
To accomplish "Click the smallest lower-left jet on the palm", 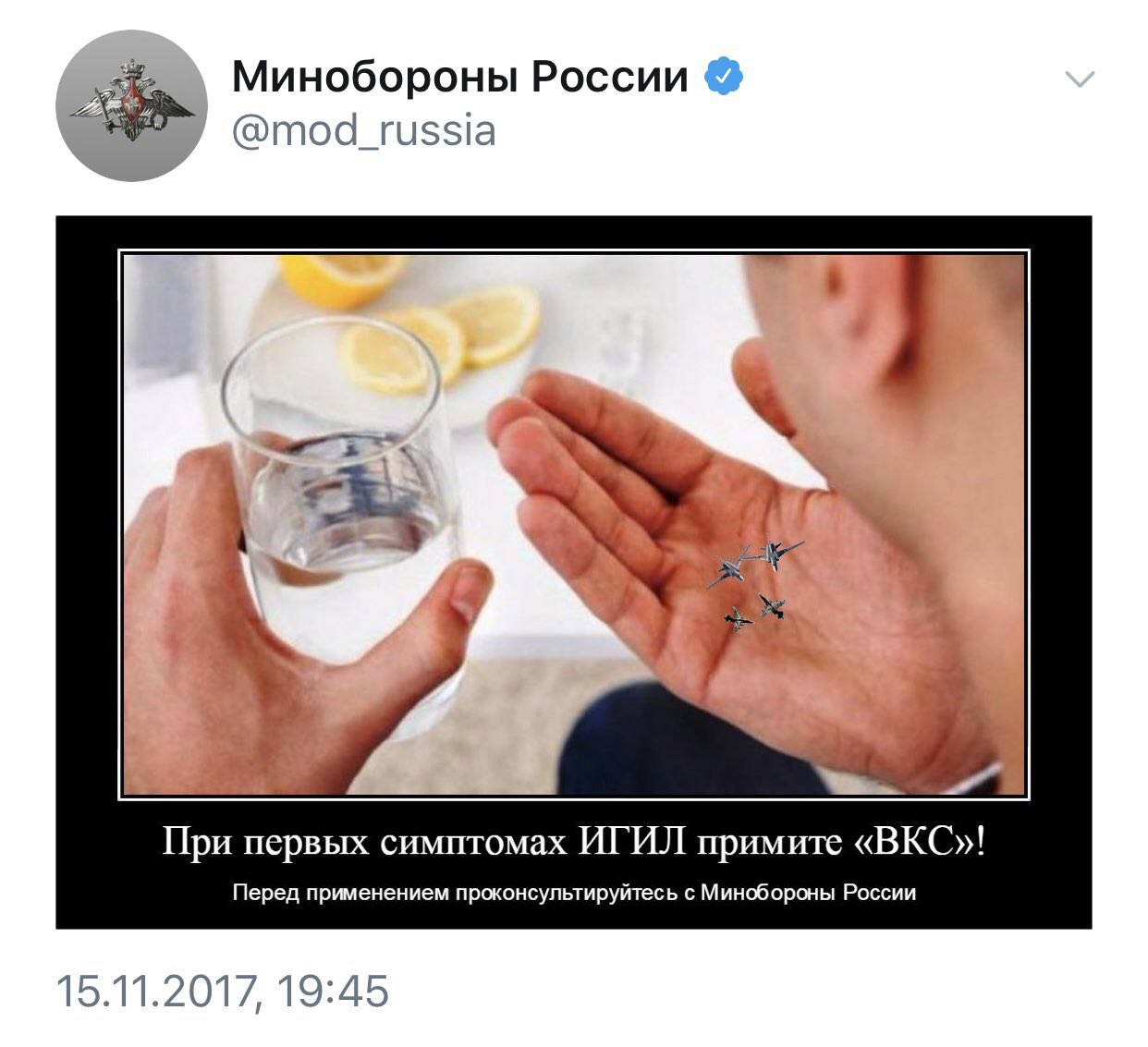I will (x=737, y=620).
